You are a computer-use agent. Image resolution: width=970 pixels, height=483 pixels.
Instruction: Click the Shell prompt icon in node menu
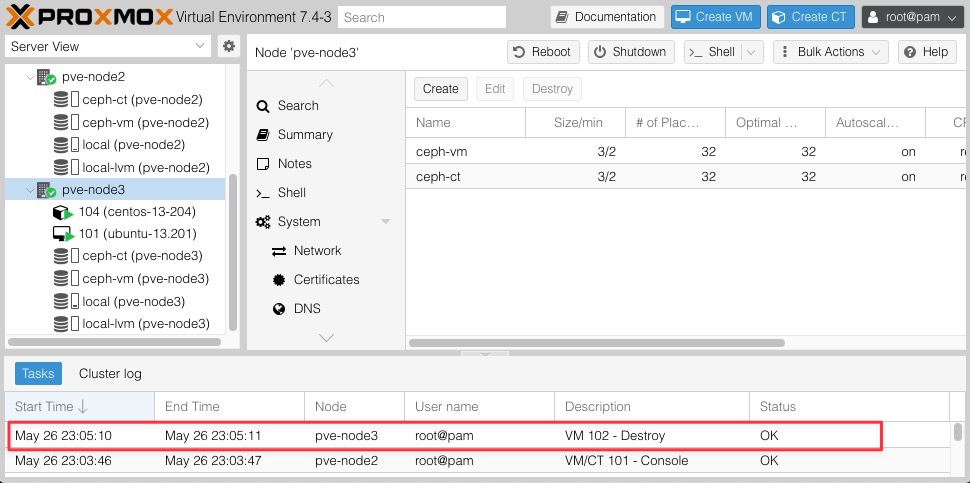pyautogui.click(x=263, y=193)
